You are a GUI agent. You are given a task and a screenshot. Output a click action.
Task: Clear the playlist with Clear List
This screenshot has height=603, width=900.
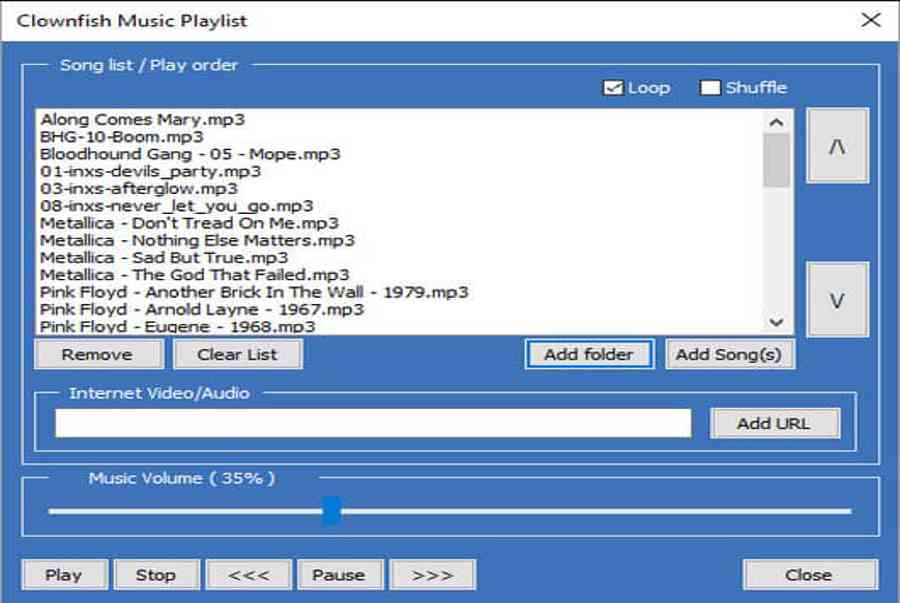point(237,354)
